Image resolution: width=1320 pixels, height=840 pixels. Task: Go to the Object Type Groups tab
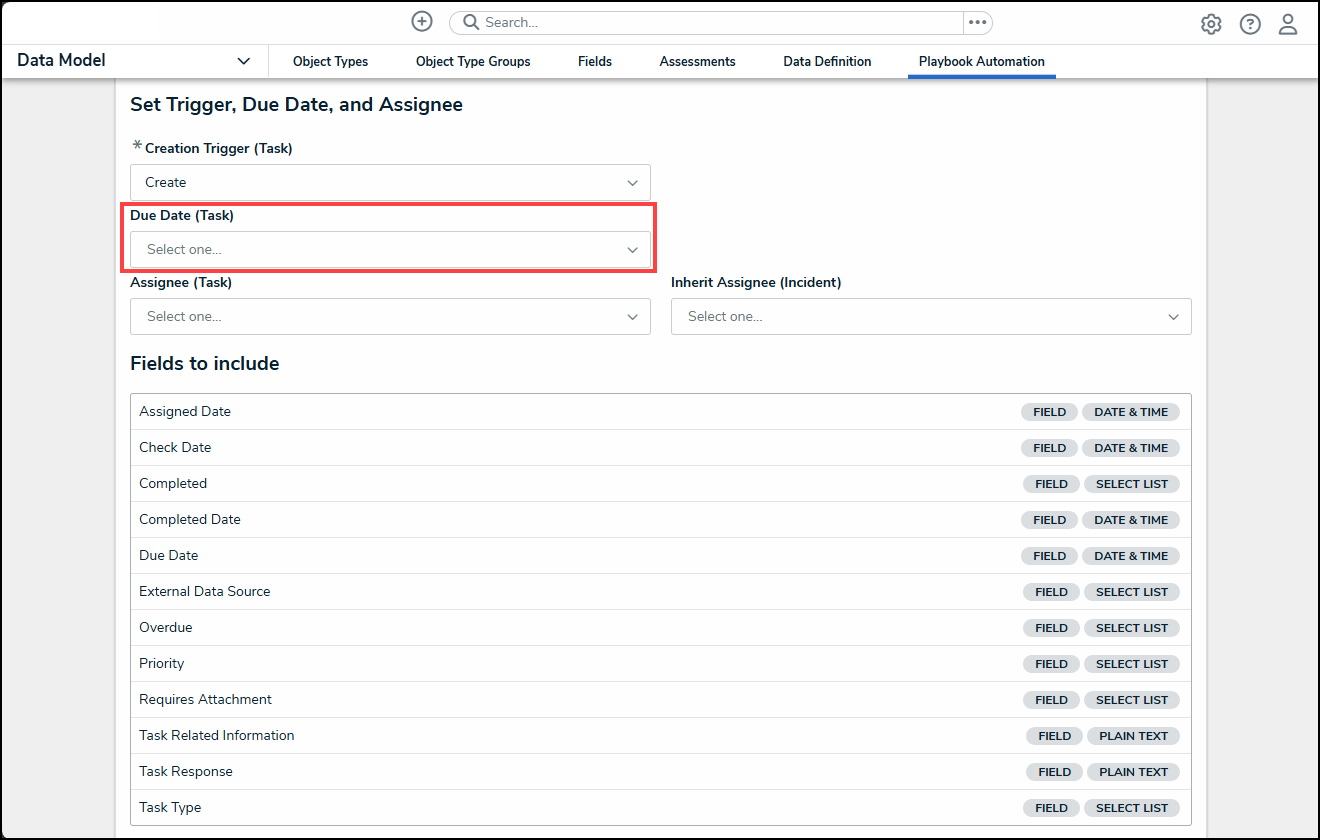pyautogui.click(x=473, y=62)
